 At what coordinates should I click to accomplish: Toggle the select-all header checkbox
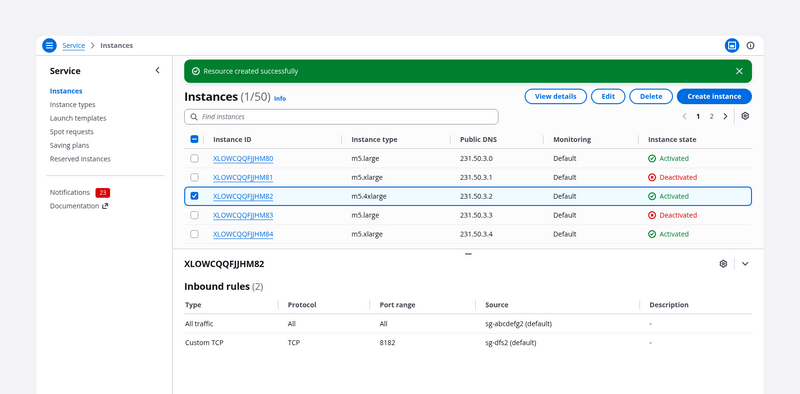[194, 139]
